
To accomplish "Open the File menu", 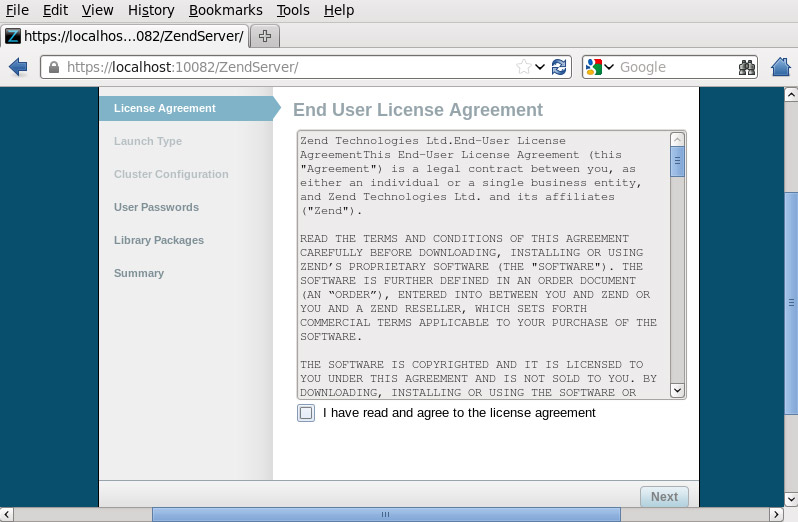I will [17, 10].
